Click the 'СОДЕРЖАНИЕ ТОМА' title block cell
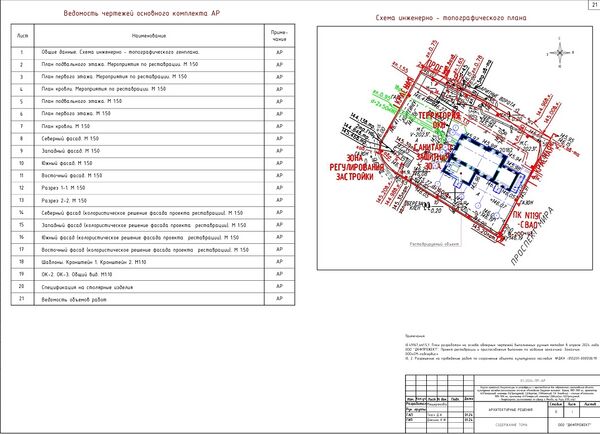Viewport: 600px width, 434px height. click(x=510, y=425)
